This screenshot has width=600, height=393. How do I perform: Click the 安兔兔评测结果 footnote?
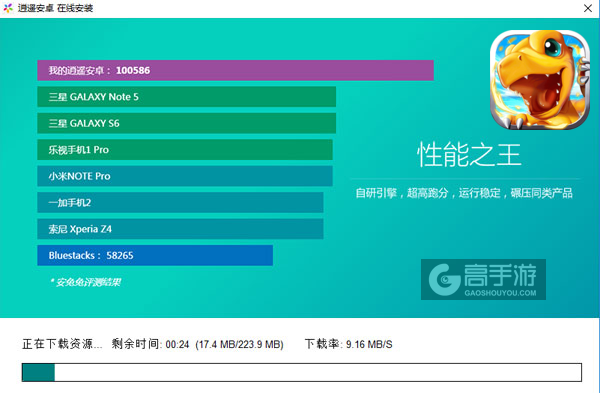(x=85, y=282)
